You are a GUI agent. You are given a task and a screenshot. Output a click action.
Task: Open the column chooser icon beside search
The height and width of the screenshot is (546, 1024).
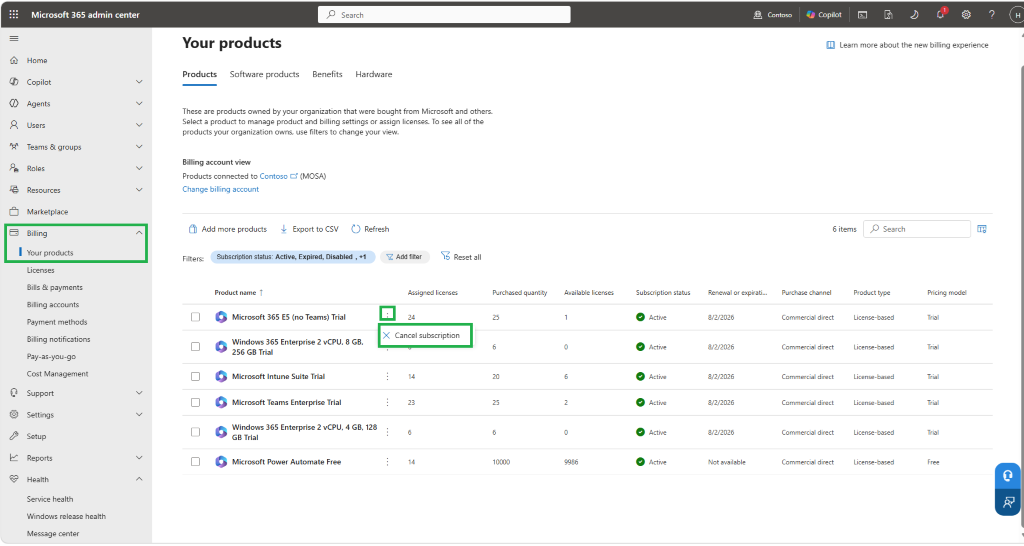tap(982, 229)
